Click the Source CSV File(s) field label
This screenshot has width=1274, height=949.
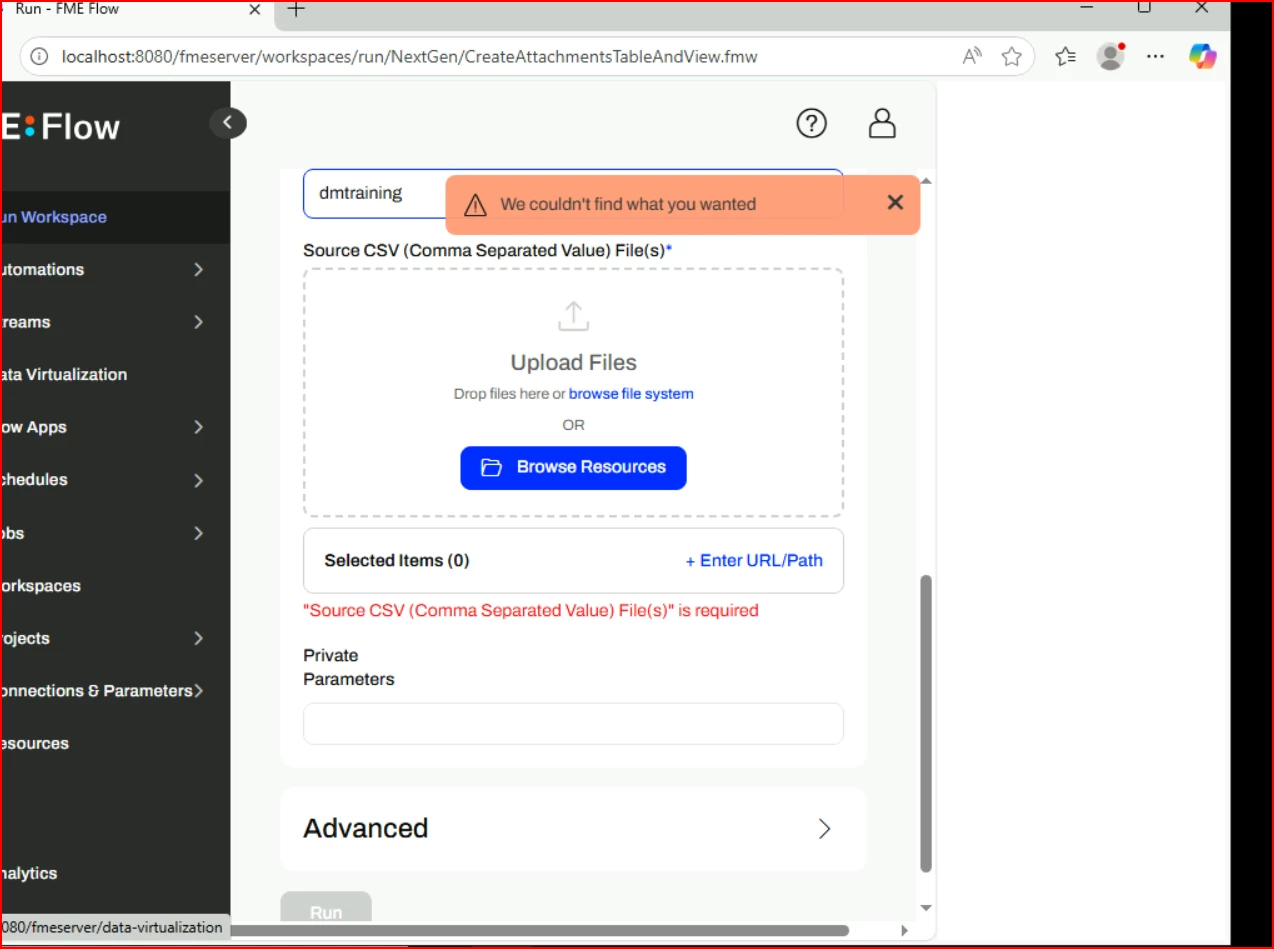click(x=487, y=250)
